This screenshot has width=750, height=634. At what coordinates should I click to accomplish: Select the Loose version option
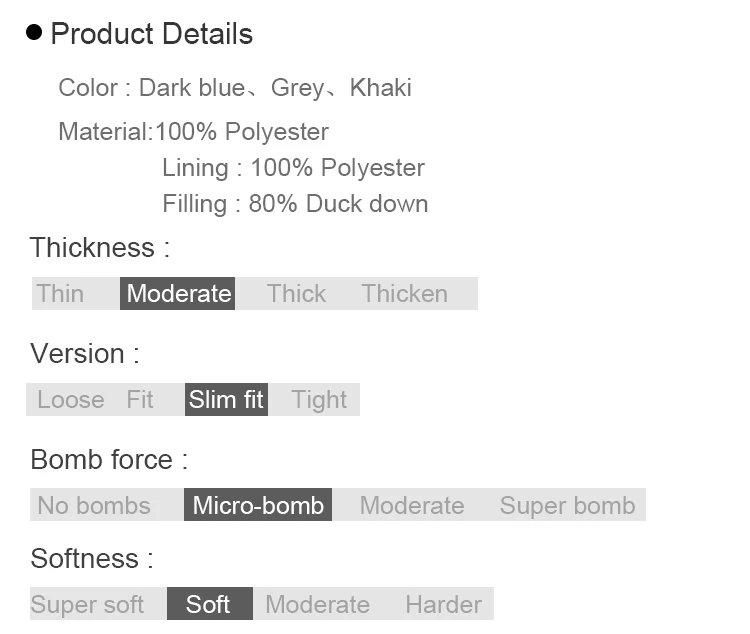point(71,400)
